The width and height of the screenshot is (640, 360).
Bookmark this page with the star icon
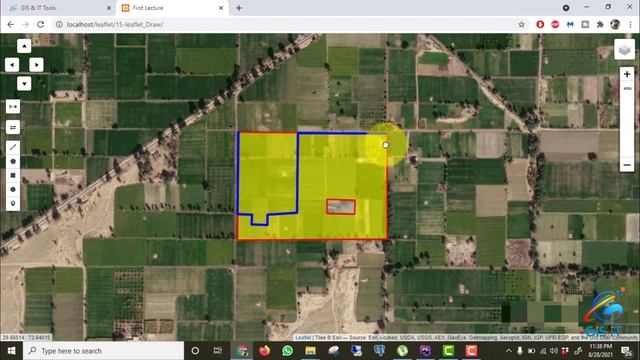[x=521, y=24]
